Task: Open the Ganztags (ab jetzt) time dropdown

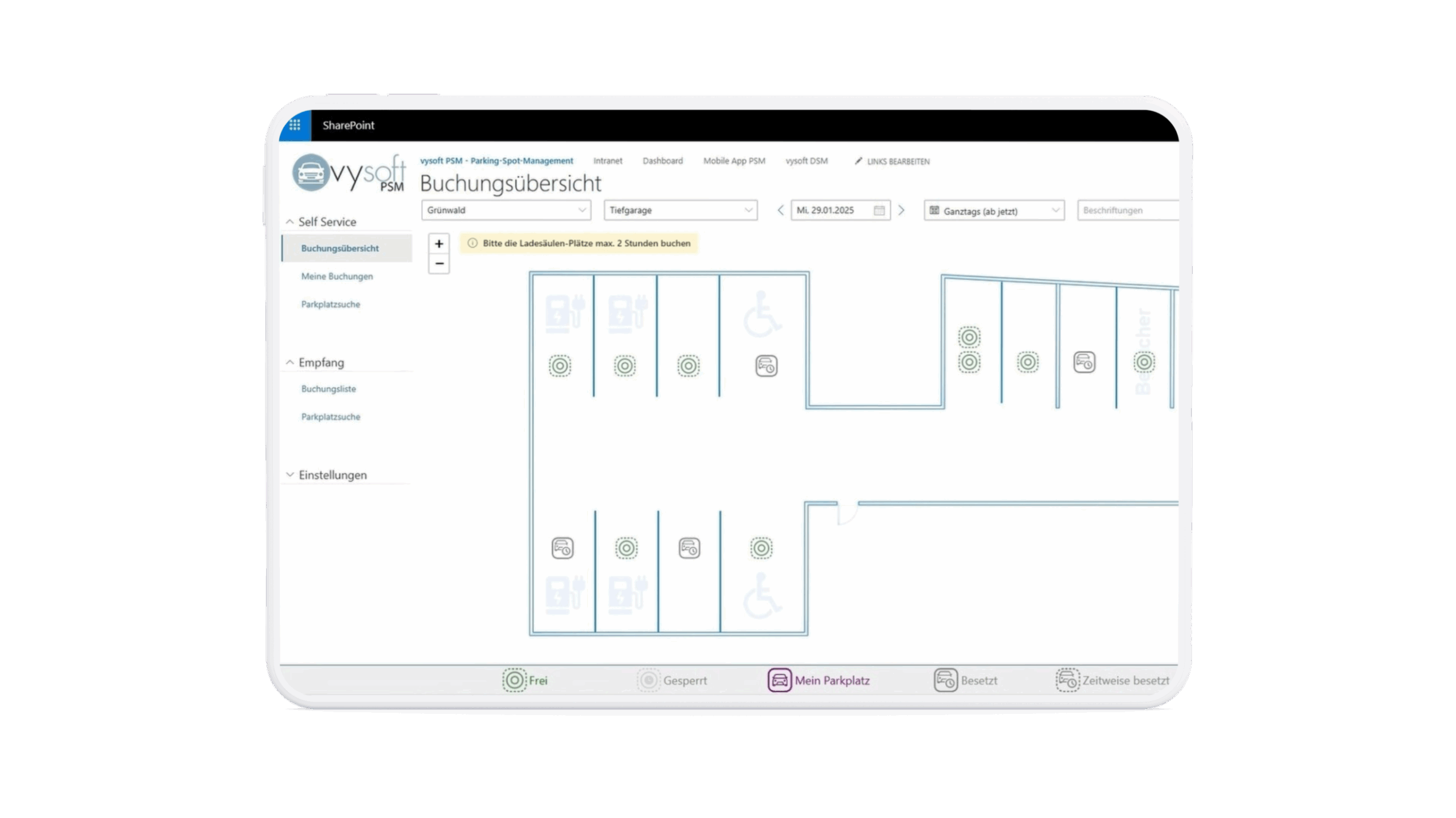Action: coord(994,211)
